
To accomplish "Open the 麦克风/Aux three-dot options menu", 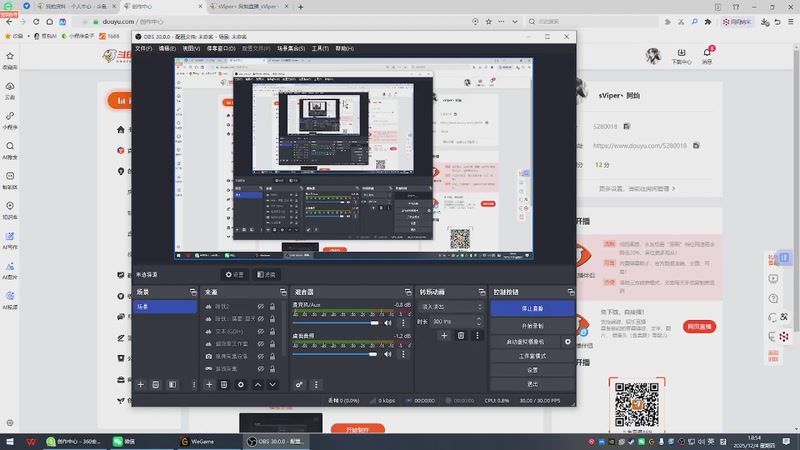I will (403, 323).
